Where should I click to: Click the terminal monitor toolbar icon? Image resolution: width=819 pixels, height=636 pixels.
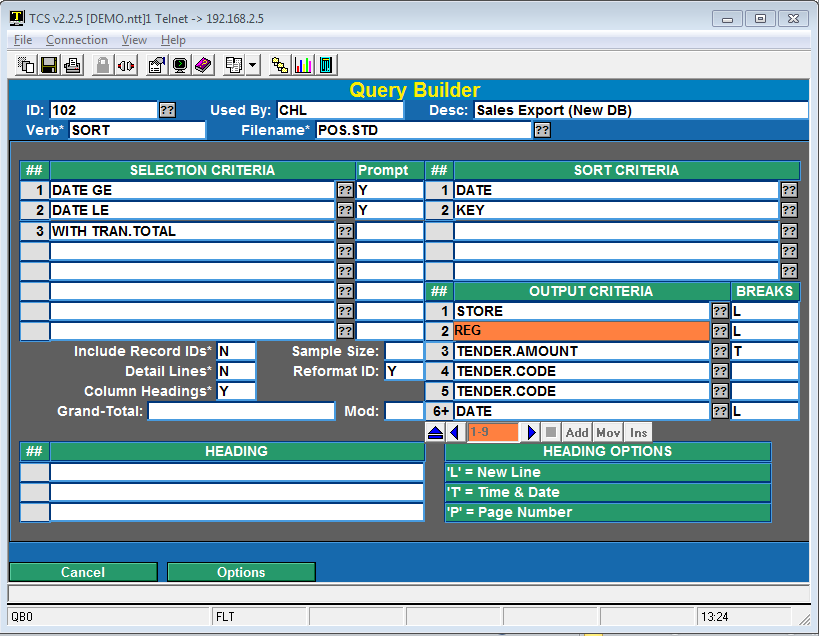[180, 66]
